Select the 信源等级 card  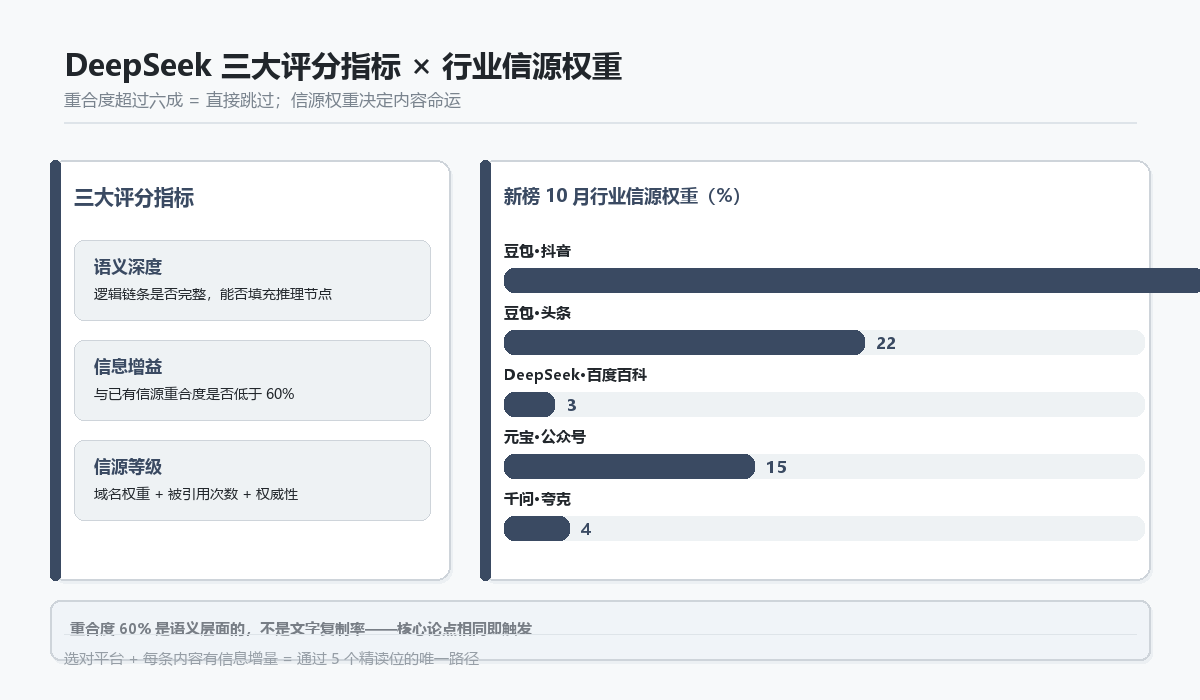point(252,480)
